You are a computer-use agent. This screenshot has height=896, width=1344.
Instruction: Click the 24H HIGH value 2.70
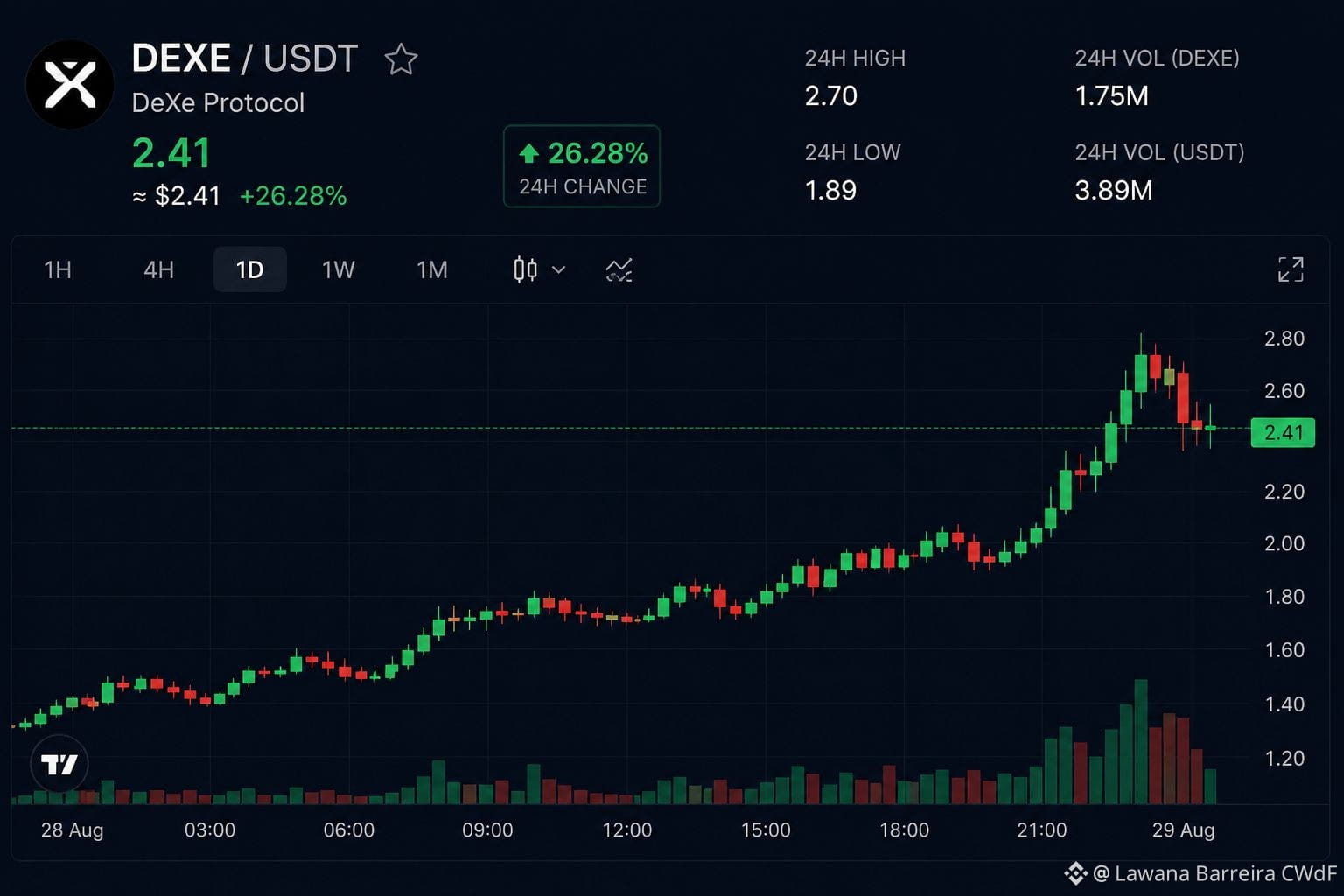click(x=831, y=95)
